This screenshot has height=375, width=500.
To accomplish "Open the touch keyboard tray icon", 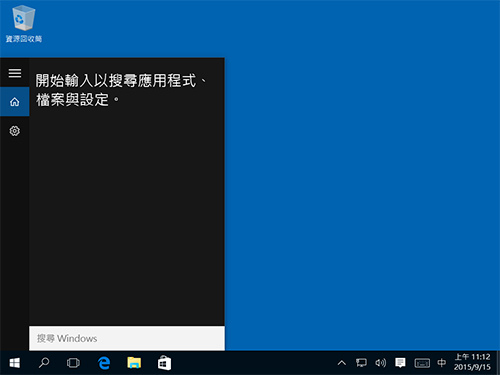I will click(422, 363).
